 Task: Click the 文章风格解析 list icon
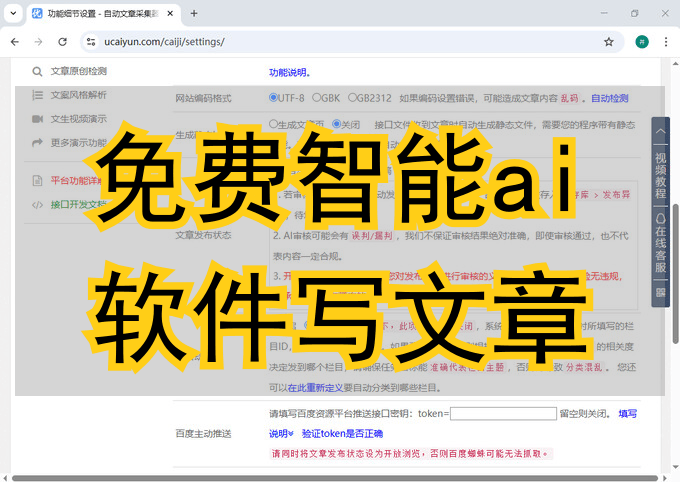click(38, 95)
